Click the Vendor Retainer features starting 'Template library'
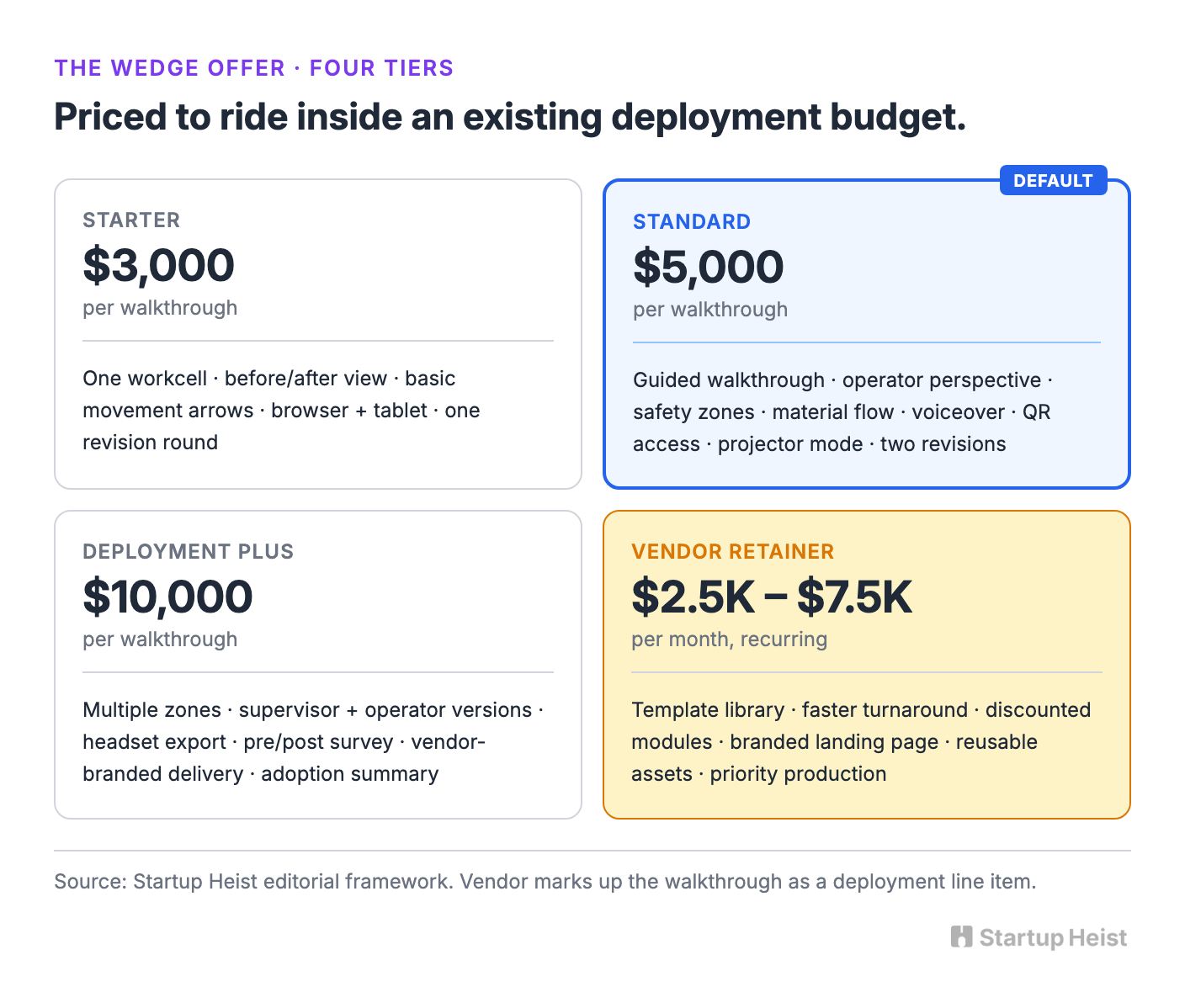1185x1008 pixels. 861,742
